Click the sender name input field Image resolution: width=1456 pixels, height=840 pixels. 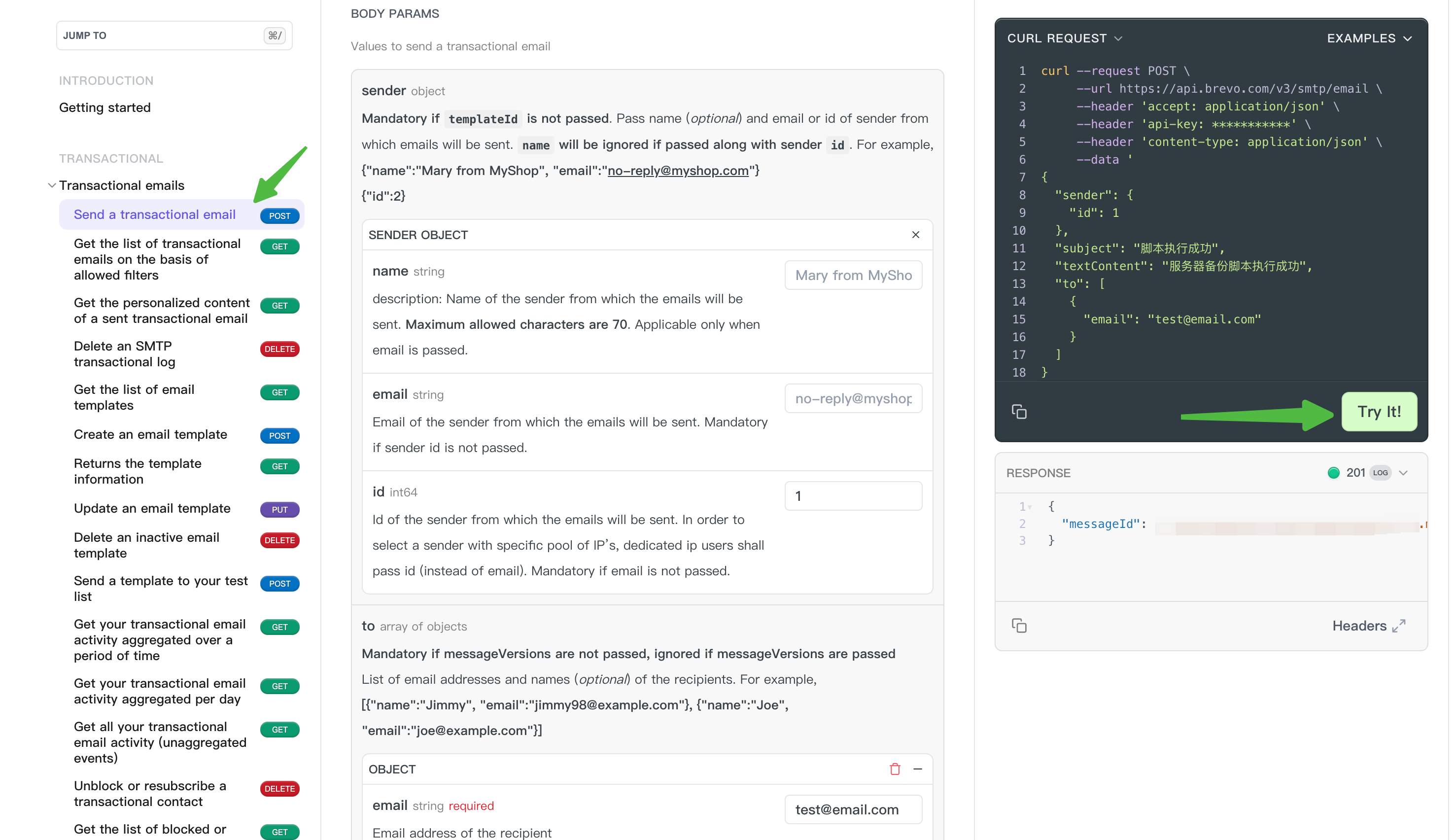(853, 275)
